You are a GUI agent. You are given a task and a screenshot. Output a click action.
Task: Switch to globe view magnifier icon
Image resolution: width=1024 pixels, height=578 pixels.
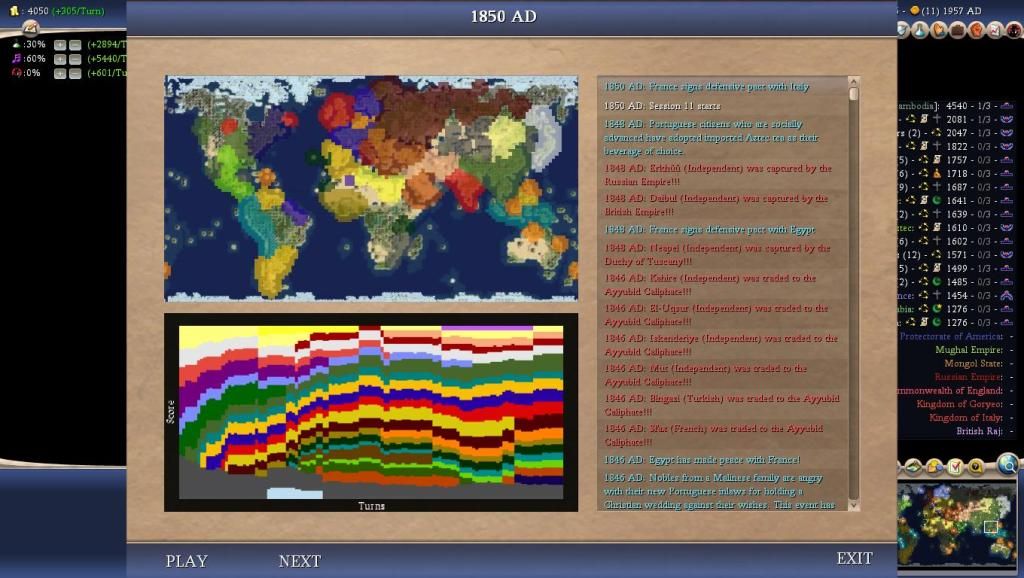coord(1008,464)
